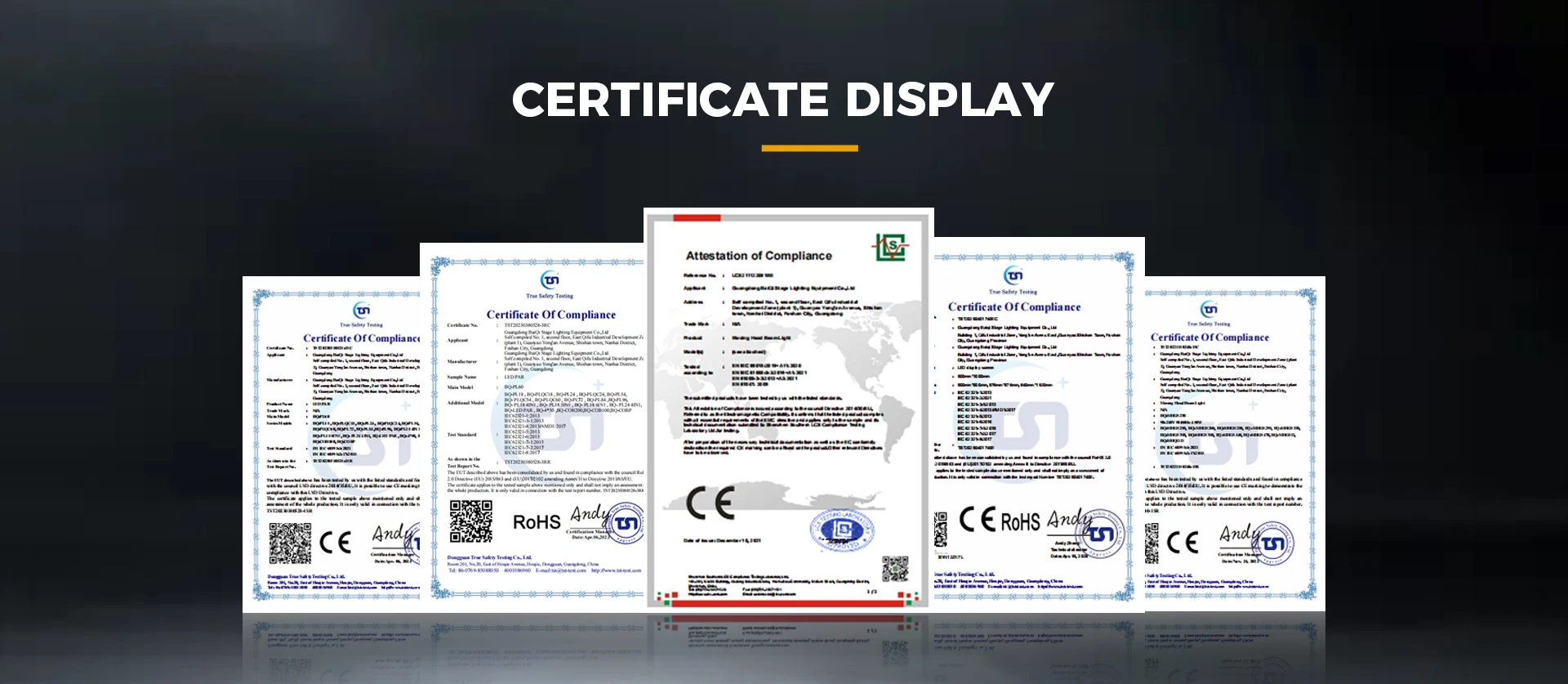1568x684 pixels.
Task: Click the CE mark on the rightmost certificate
Action: [x=1183, y=542]
